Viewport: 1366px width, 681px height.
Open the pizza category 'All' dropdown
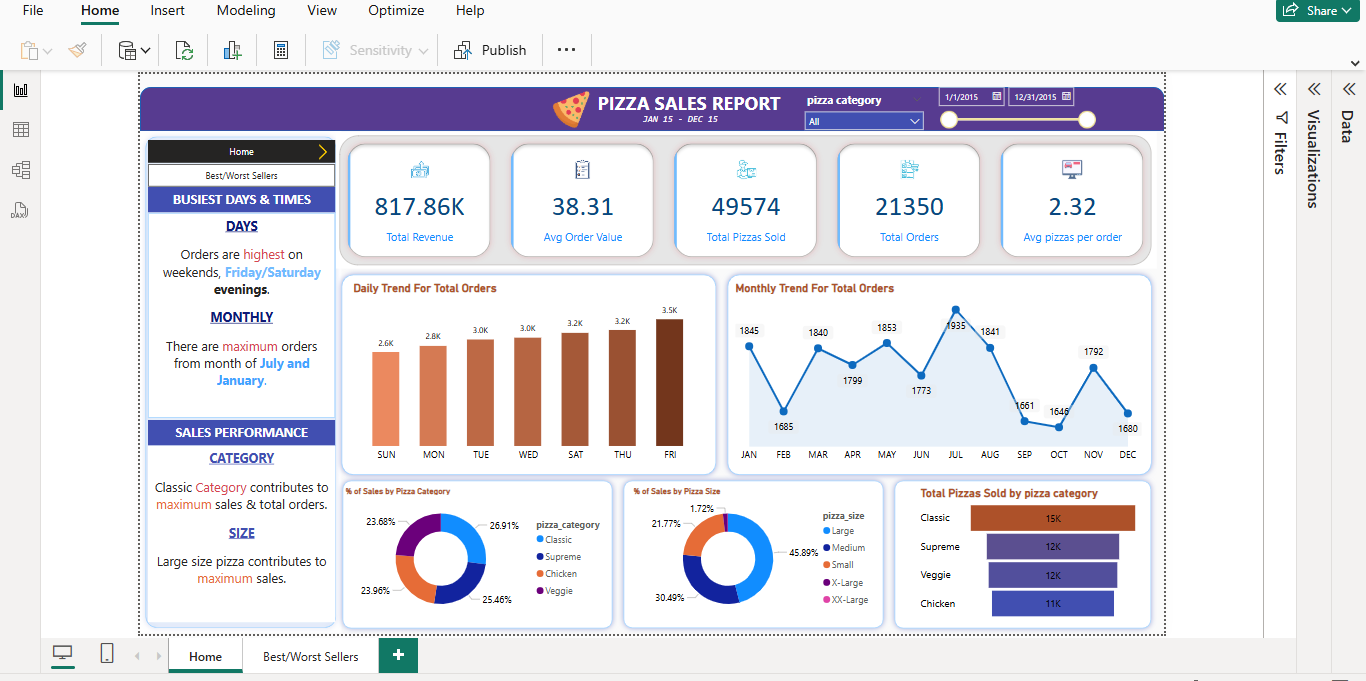click(x=864, y=121)
